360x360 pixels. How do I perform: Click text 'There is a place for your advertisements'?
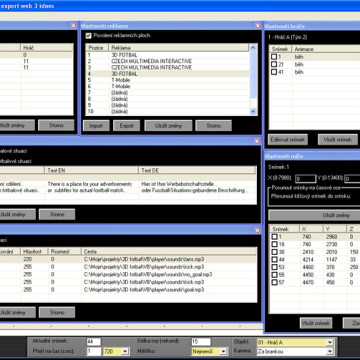coord(90,184)
